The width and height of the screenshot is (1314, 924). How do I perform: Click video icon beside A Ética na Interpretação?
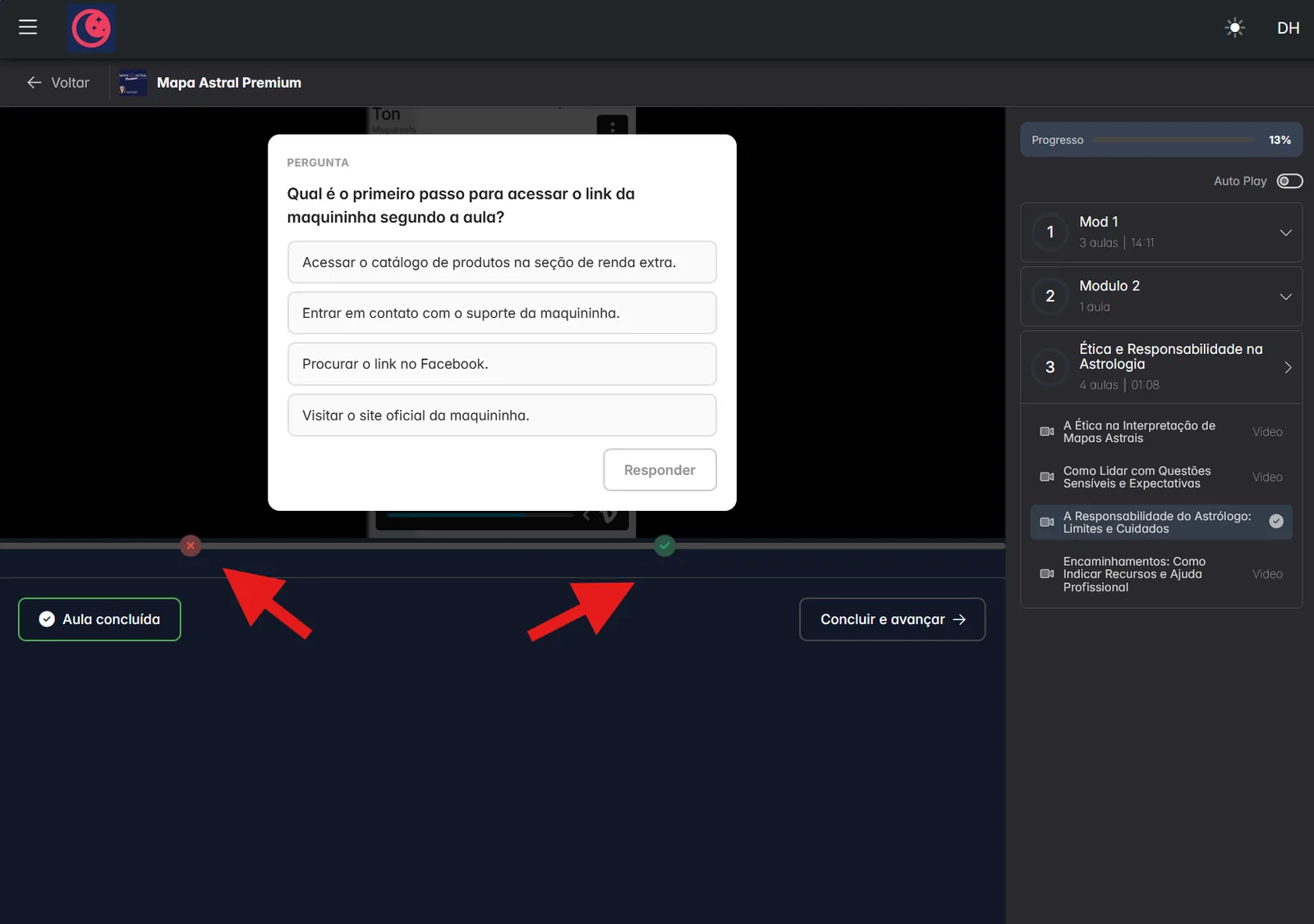point(1046,432)
